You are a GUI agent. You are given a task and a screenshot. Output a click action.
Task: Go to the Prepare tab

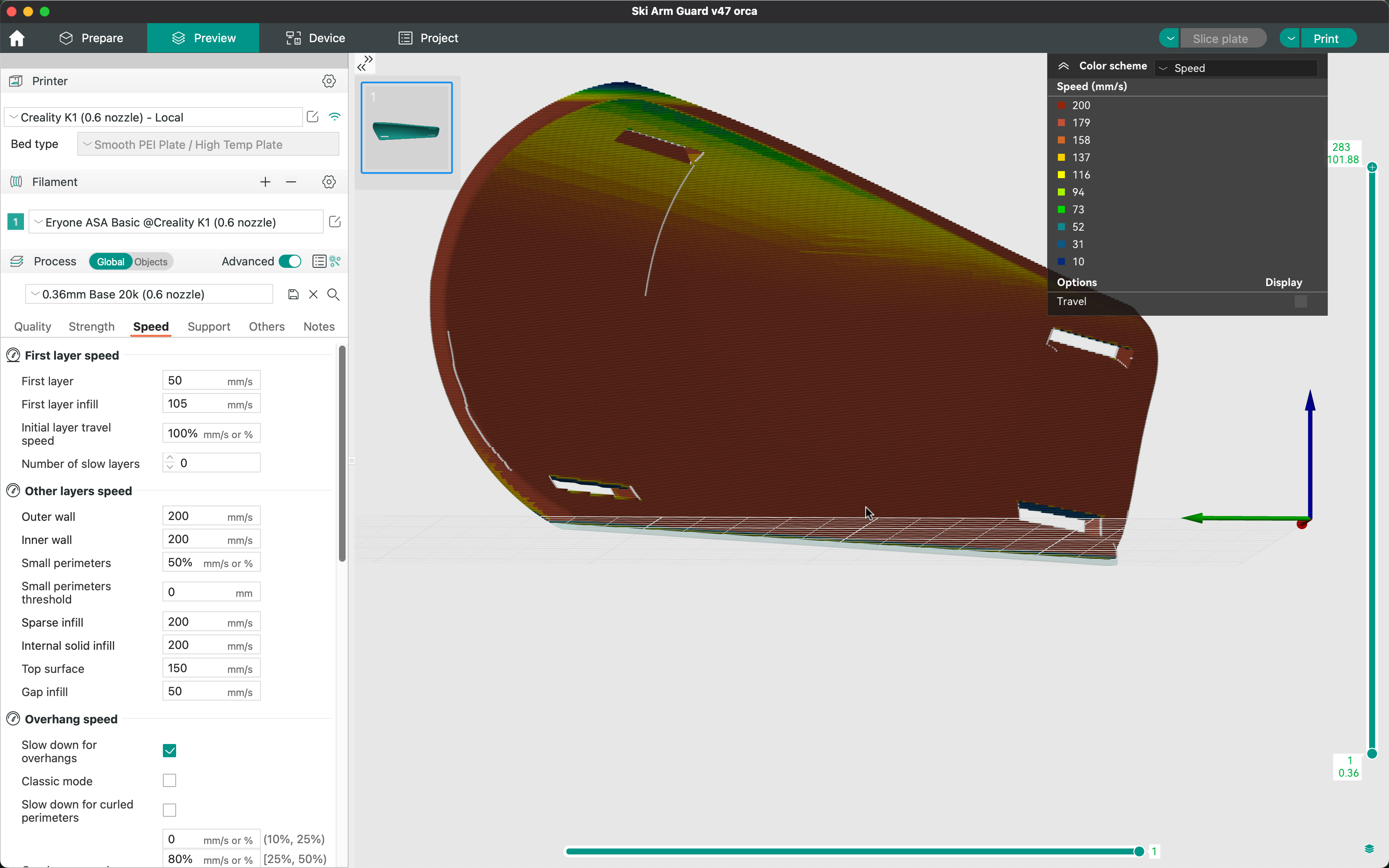(x=91, y=38)
